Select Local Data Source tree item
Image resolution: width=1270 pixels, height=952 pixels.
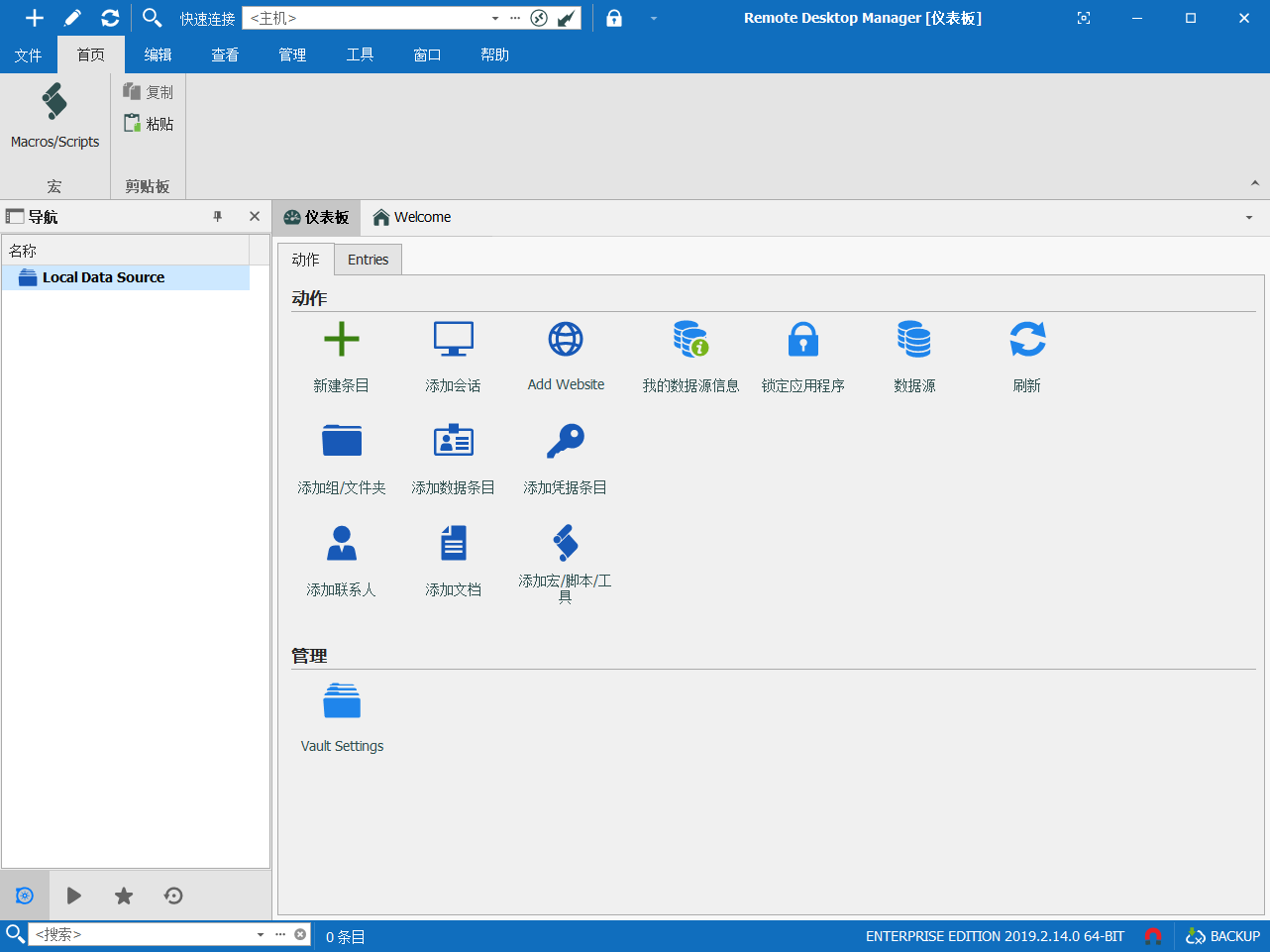(x=126, y=277)
